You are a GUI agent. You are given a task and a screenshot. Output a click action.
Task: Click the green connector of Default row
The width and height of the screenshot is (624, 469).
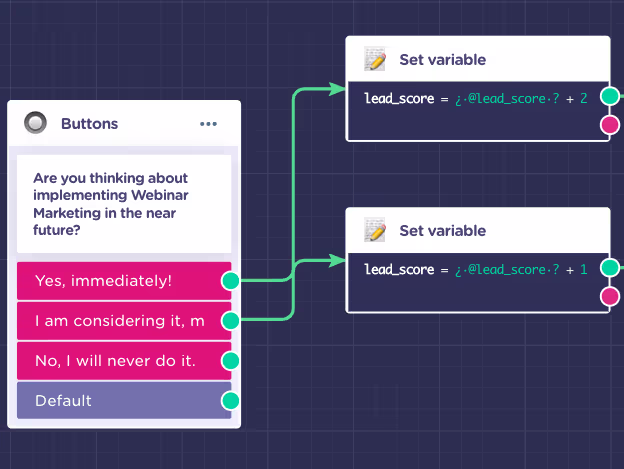tap(230, 401)
